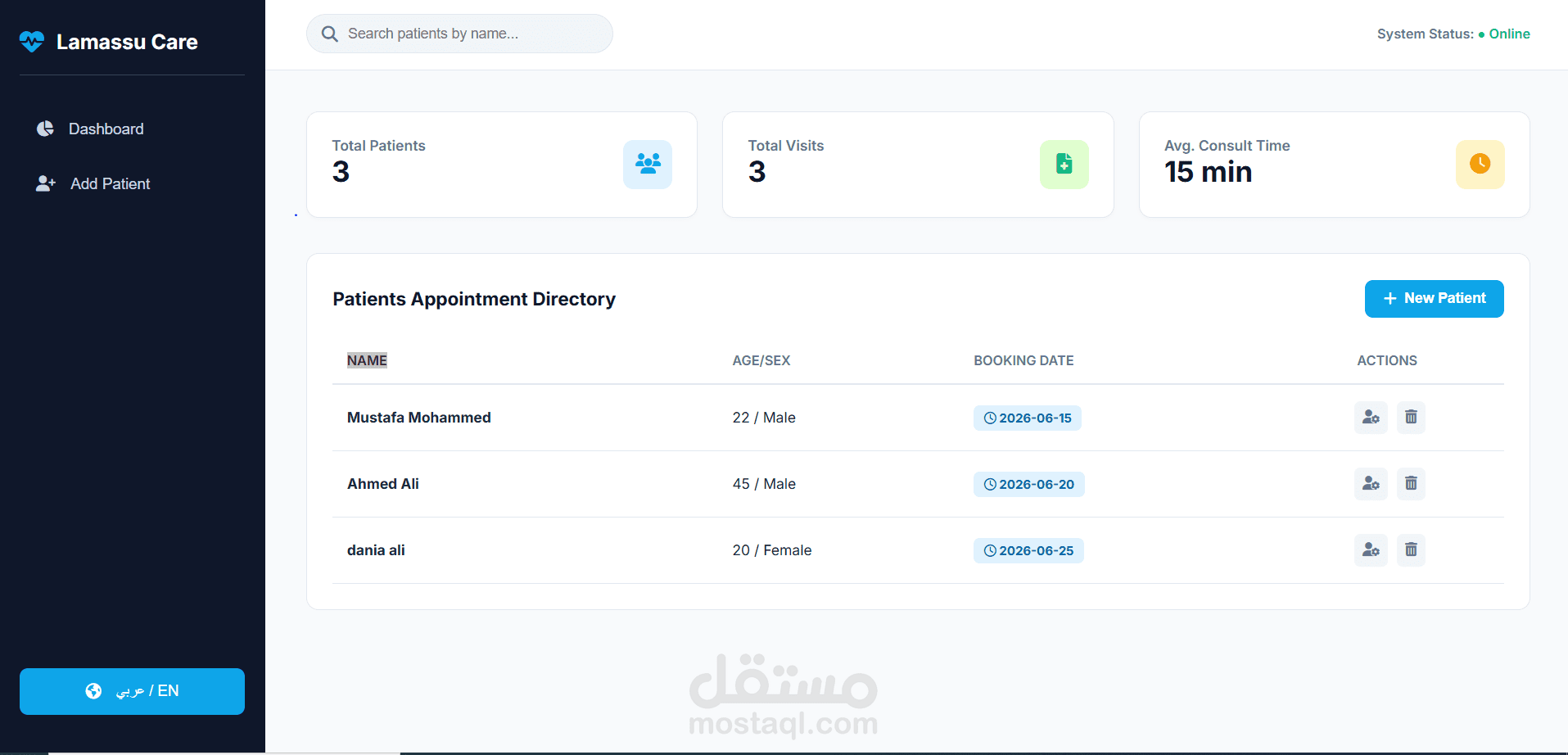Click the Avg. Consult Time clock icon
The image size is (1568, 755).
[x=1480, y=165]
